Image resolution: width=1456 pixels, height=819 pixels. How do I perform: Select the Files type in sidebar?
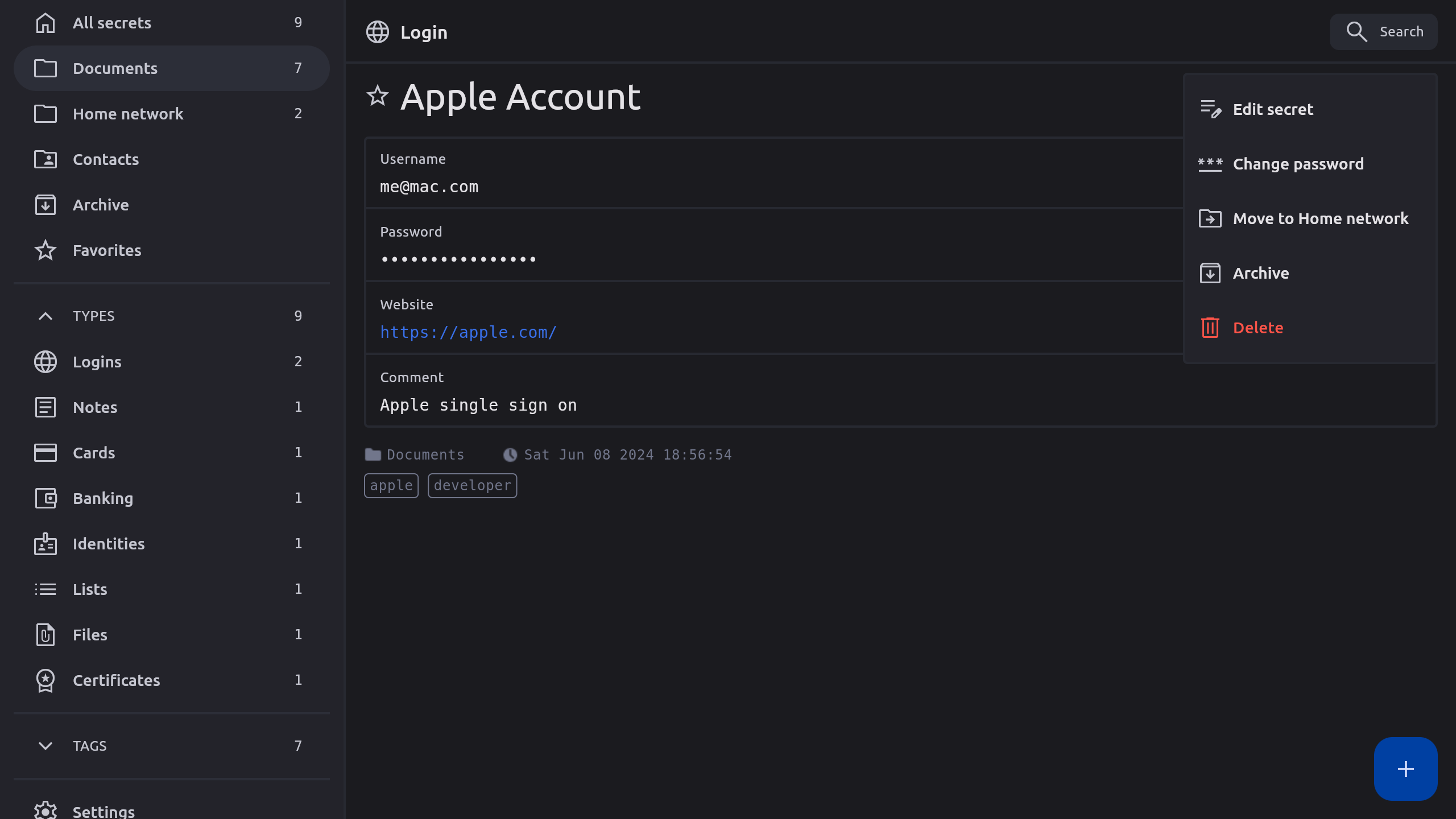[90, 635]
